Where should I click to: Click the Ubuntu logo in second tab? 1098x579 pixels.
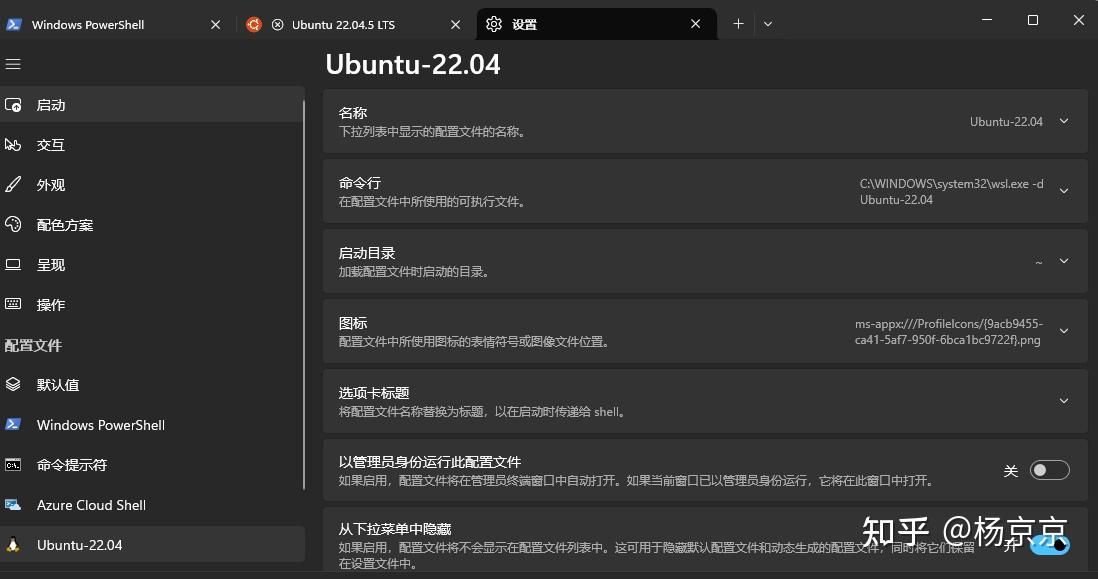253,25
